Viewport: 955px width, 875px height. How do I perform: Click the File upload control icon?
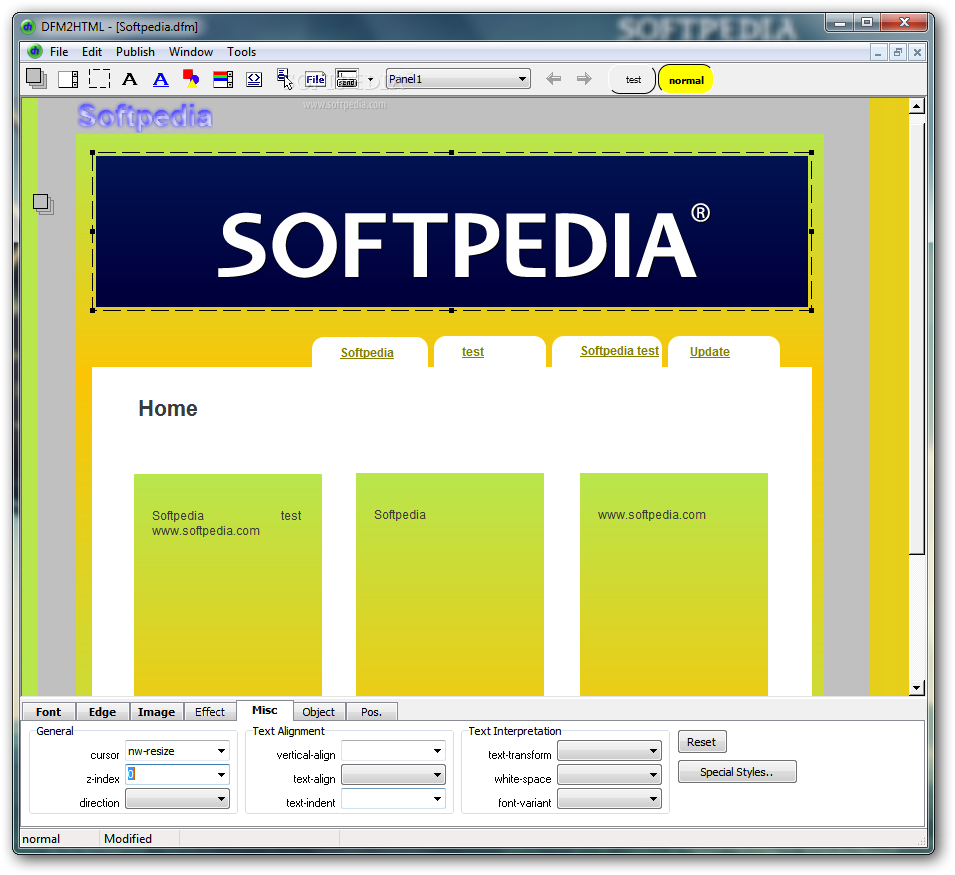click(x=315, y=79)
